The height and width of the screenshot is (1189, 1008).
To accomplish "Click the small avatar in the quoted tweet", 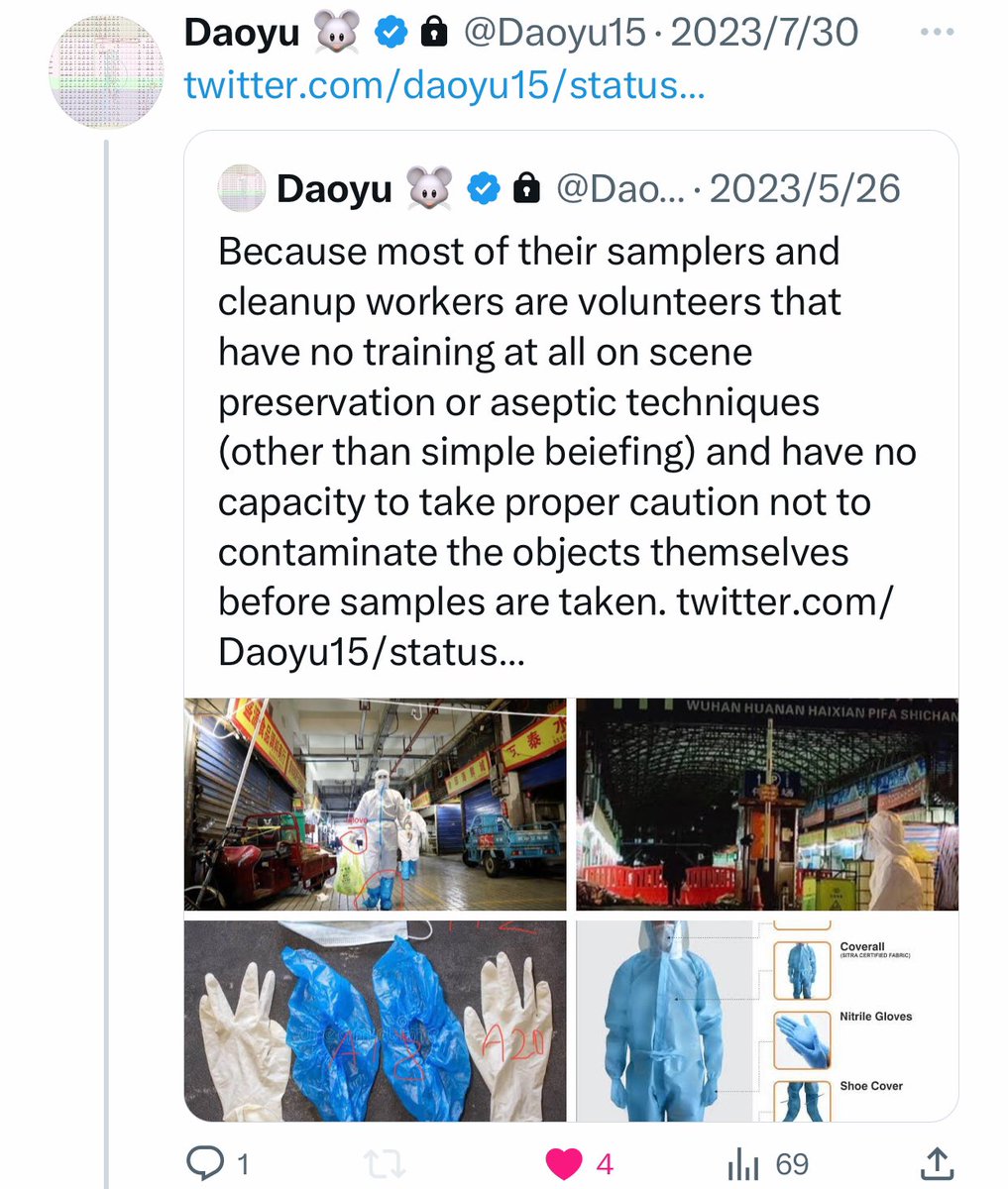I will coord(242,188).
